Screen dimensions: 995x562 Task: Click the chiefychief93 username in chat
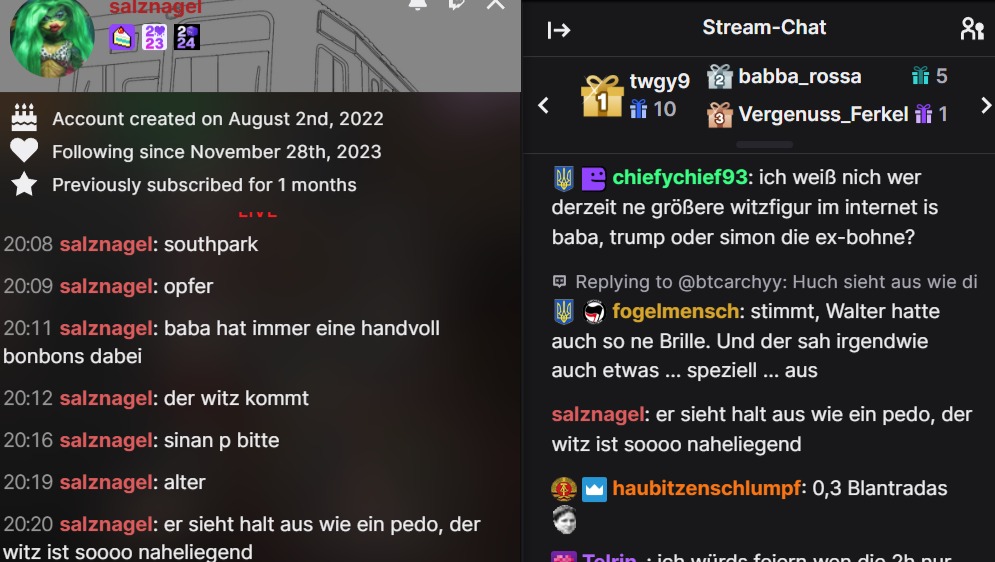point(679,177)
